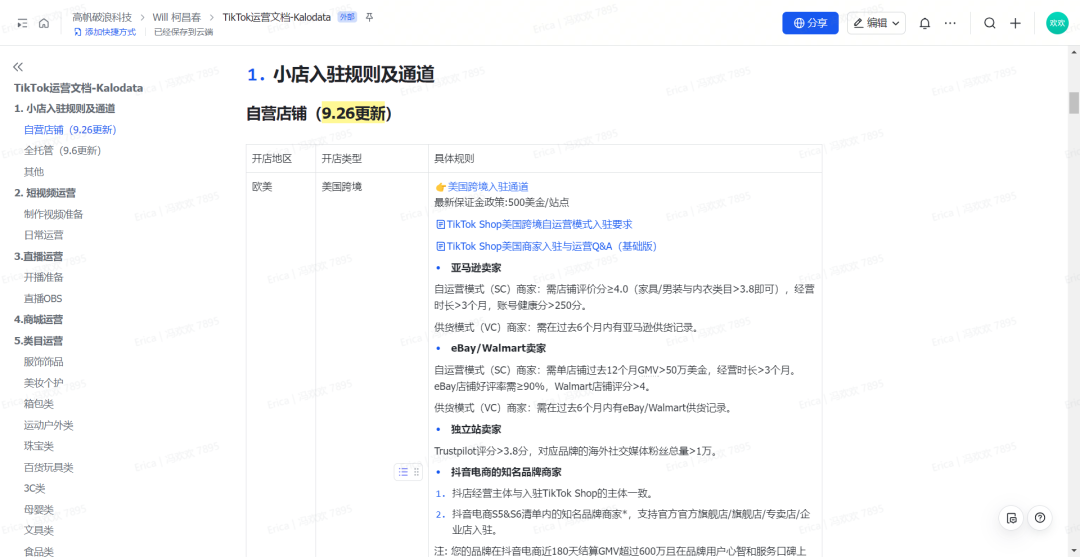Open the 编辑 mode dropdown
The height and width of the screenshot is (557, 1080).
[x=876, y=23]
